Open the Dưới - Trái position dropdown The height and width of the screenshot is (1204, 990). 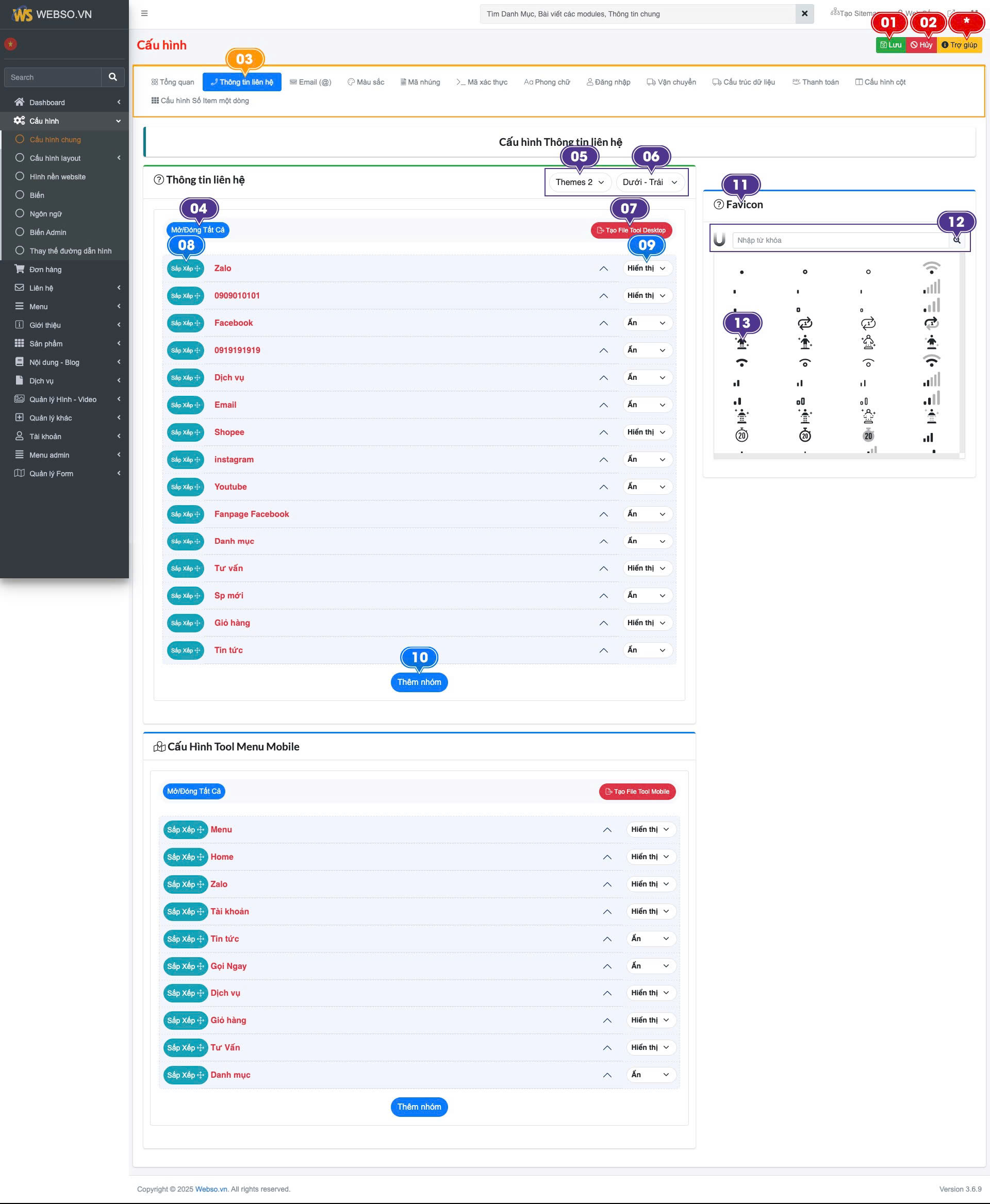650,182
